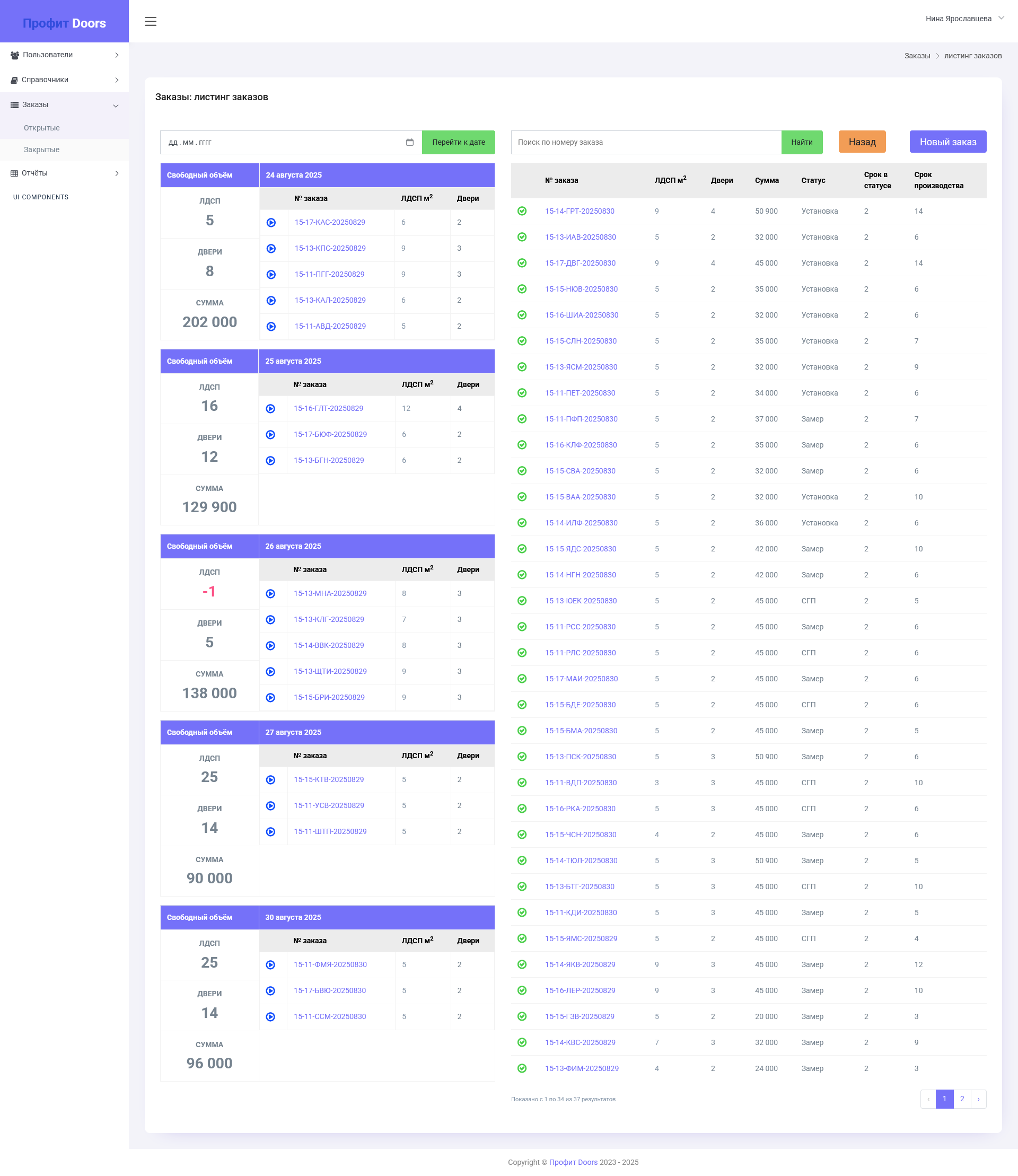Open order 15-15-ЯДС-20250830
This screenshot has width=1018, height=1176.
[x=580, y=549]
